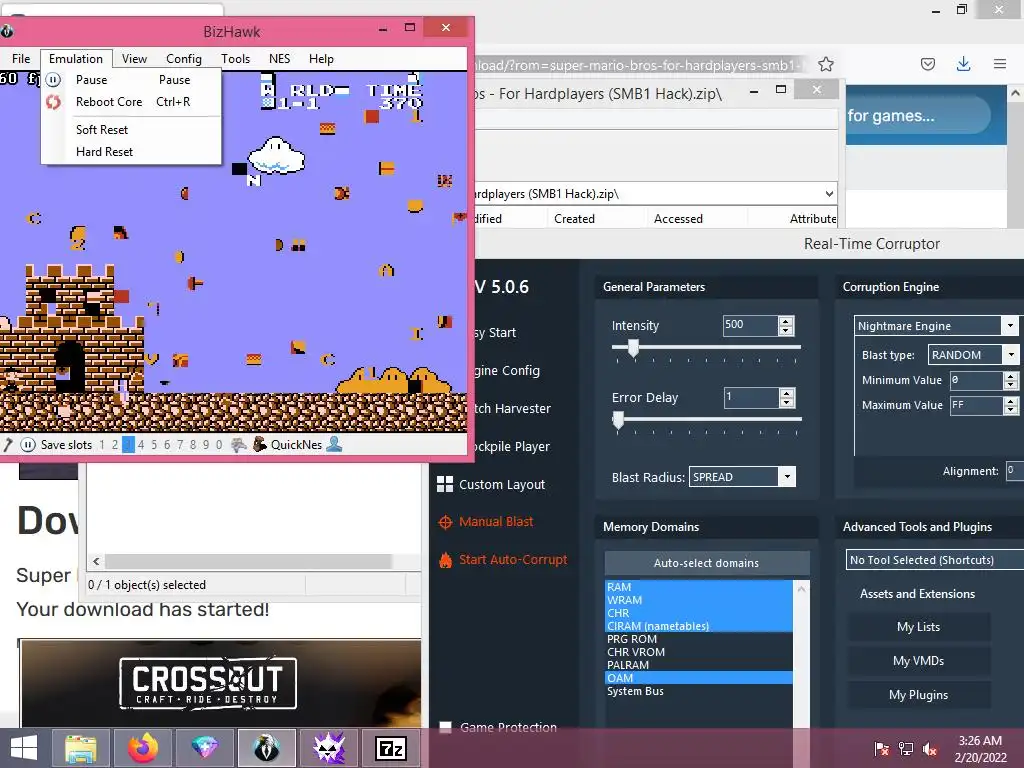Open the View menu in BizHawk
Image resolution: width=1024 pixels, height=768 pixels.
(134, 59)
